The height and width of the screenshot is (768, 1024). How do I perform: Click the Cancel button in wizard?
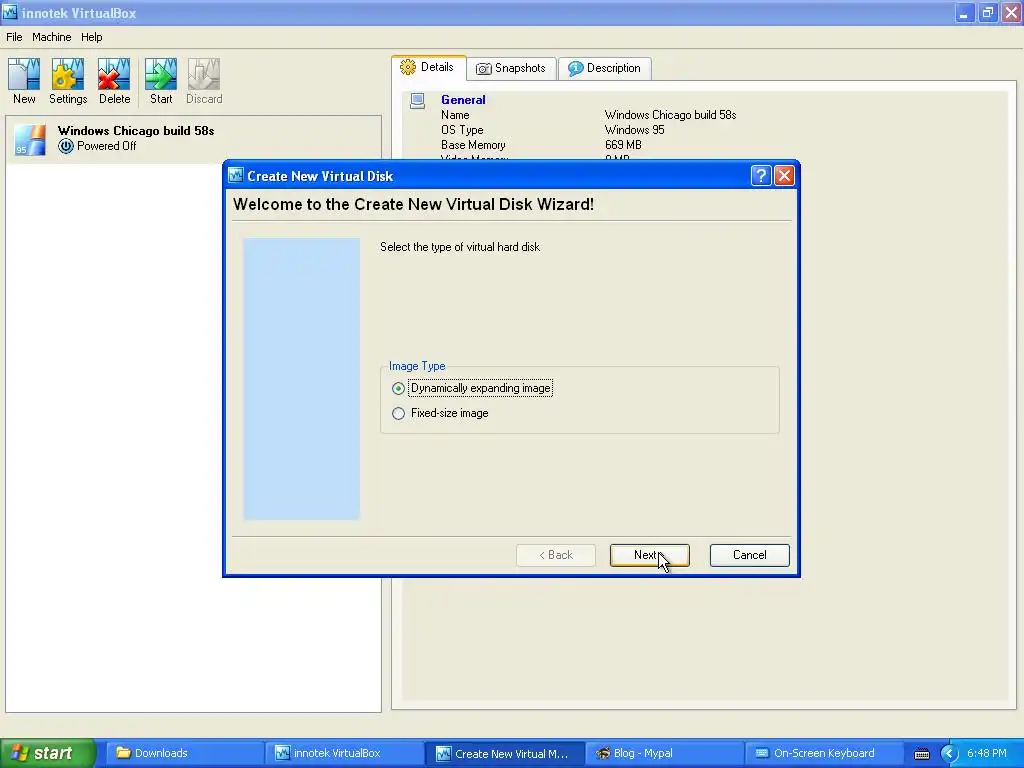click(x=749, y=555)
